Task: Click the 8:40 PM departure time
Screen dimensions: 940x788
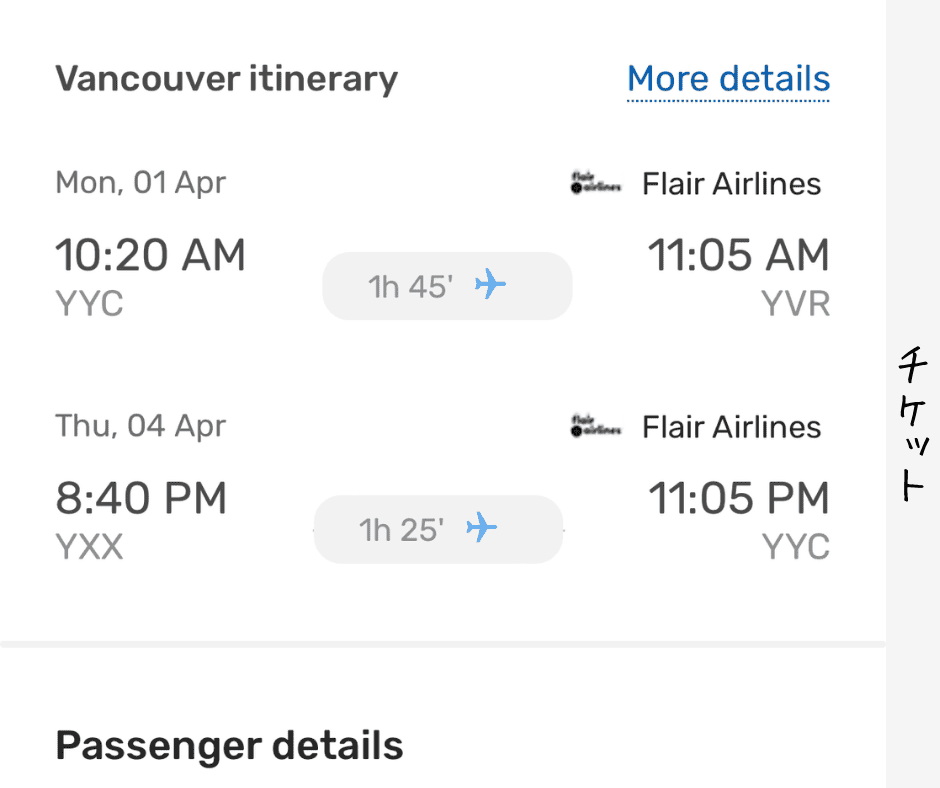Action: click(x=141, y=498)
